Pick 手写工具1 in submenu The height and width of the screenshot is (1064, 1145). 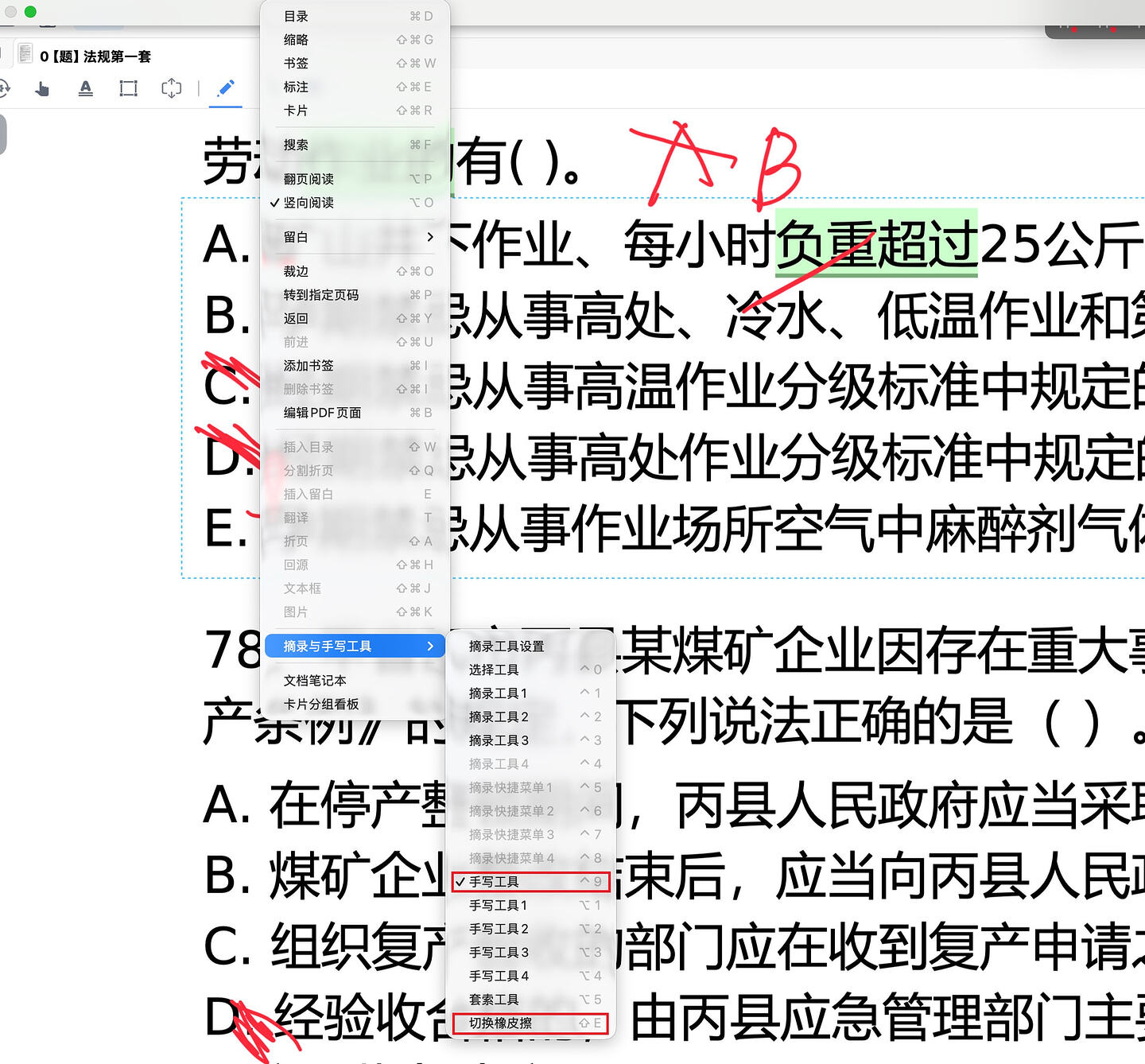[530, 905]
